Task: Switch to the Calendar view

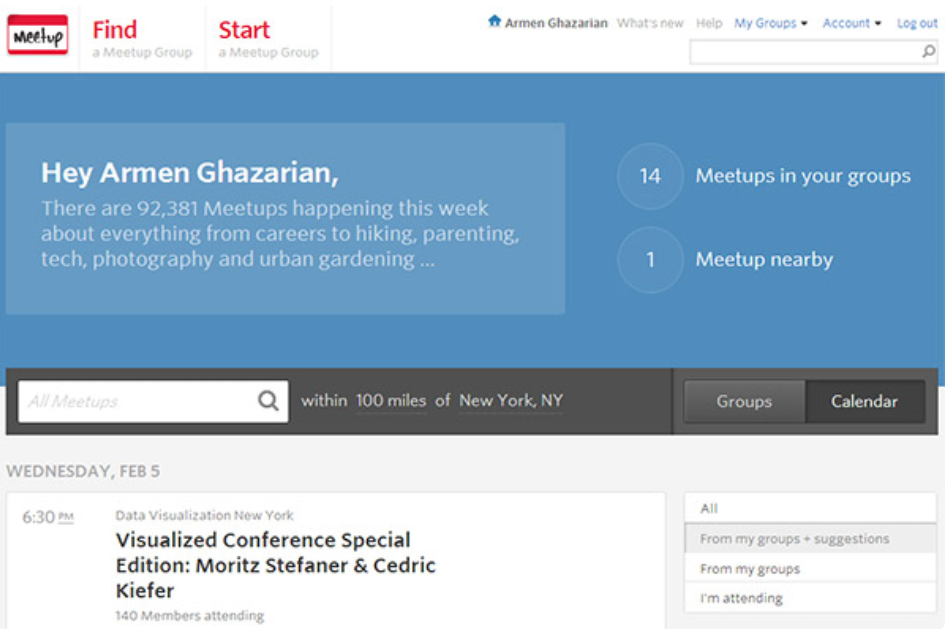Action: click(x=865, y=401)
